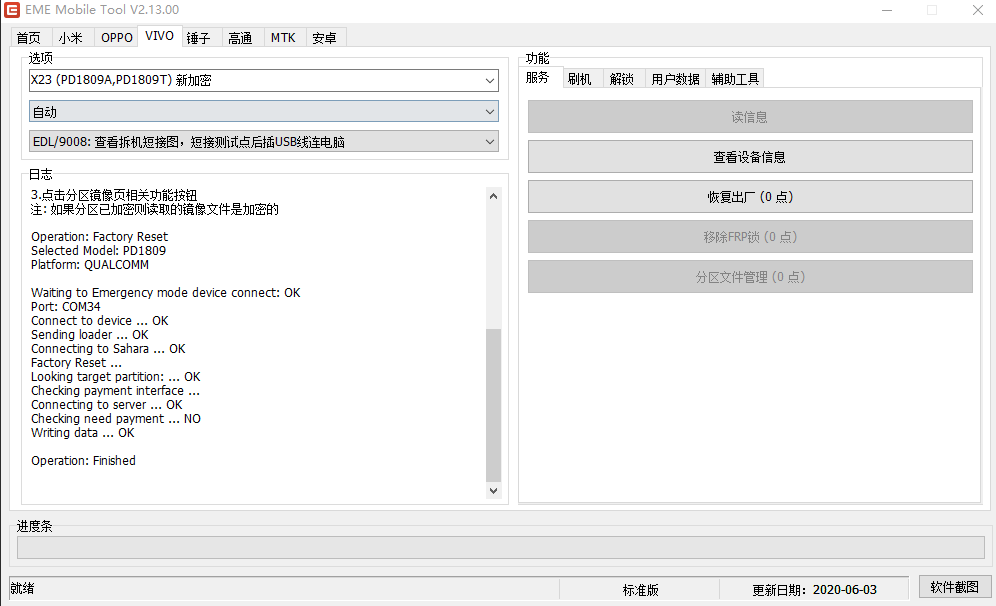The height and width of the screenshot is (606, 996).
Task: Click the 进度条 progress bar
Action: pos(501,548)
